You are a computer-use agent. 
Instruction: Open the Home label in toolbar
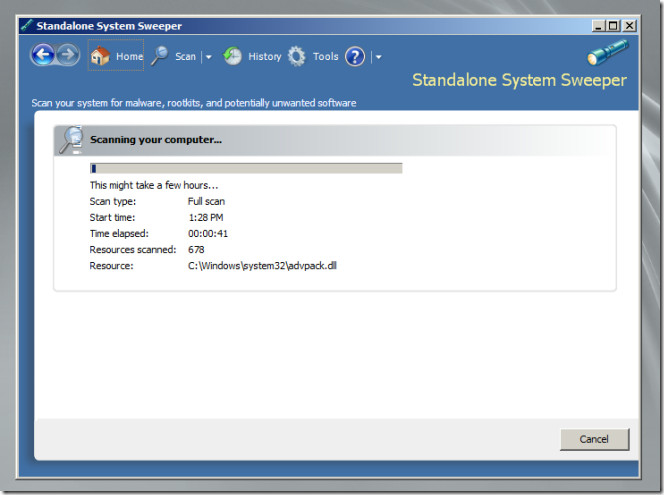(130, 56)
